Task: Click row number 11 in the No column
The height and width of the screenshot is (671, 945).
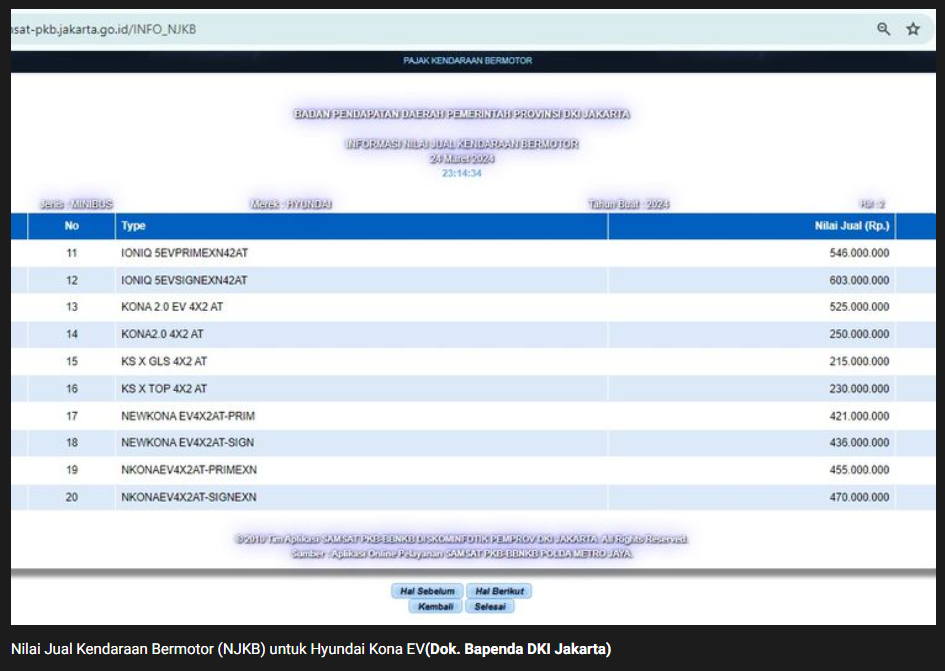Action: coord(72,253)
